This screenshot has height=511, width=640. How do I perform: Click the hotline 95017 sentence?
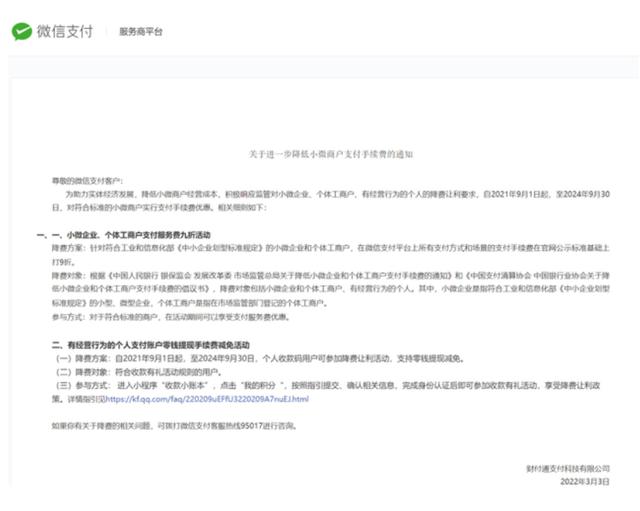pyautogui.click(x=174, y=426)
